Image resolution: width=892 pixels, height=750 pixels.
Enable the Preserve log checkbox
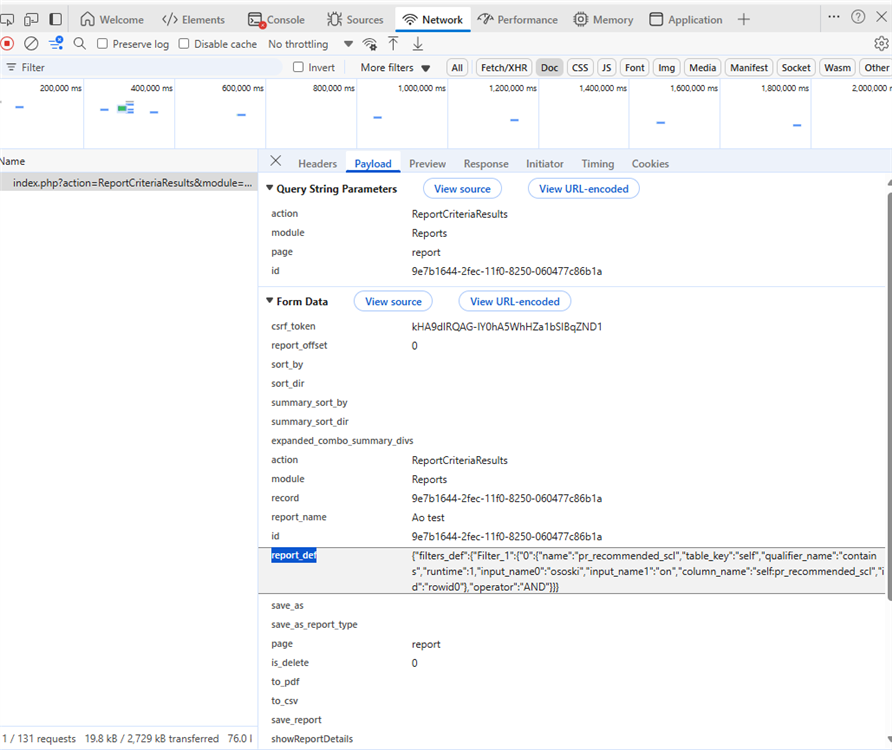[103, 44]
